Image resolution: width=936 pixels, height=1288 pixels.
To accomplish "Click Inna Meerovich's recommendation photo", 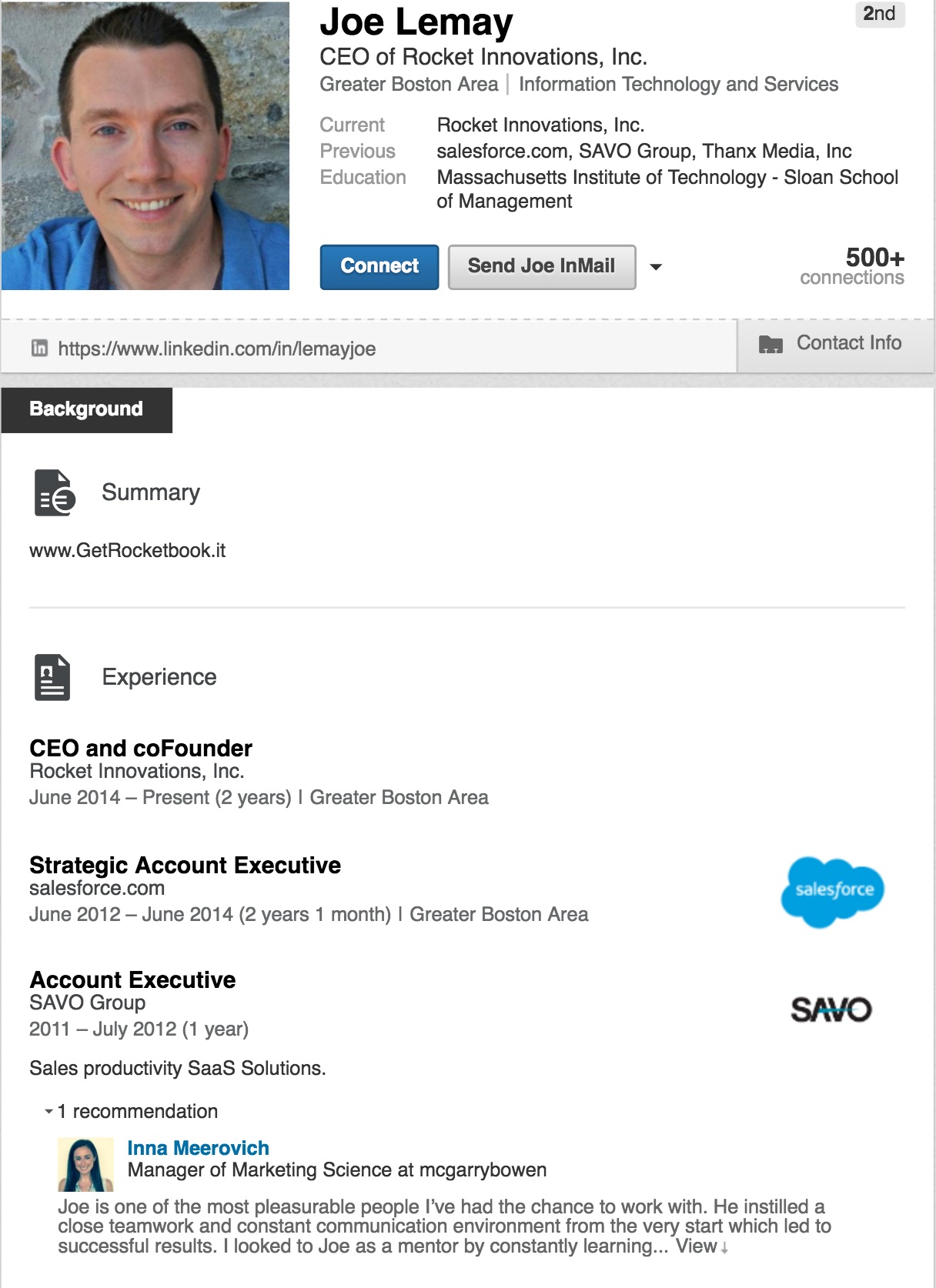I will click(x=85, y=1165).
